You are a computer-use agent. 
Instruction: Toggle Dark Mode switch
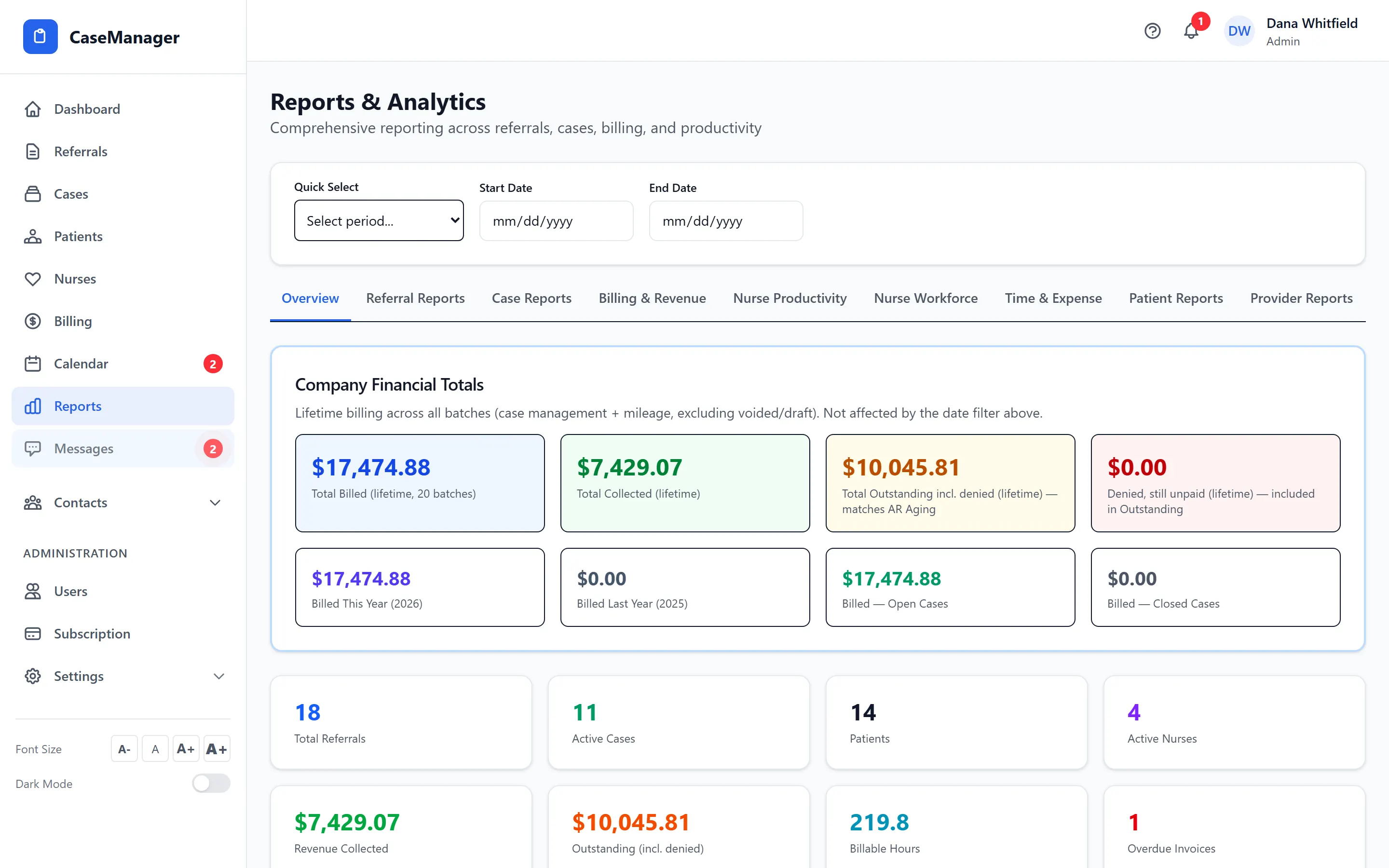click(x=211, y=784)
